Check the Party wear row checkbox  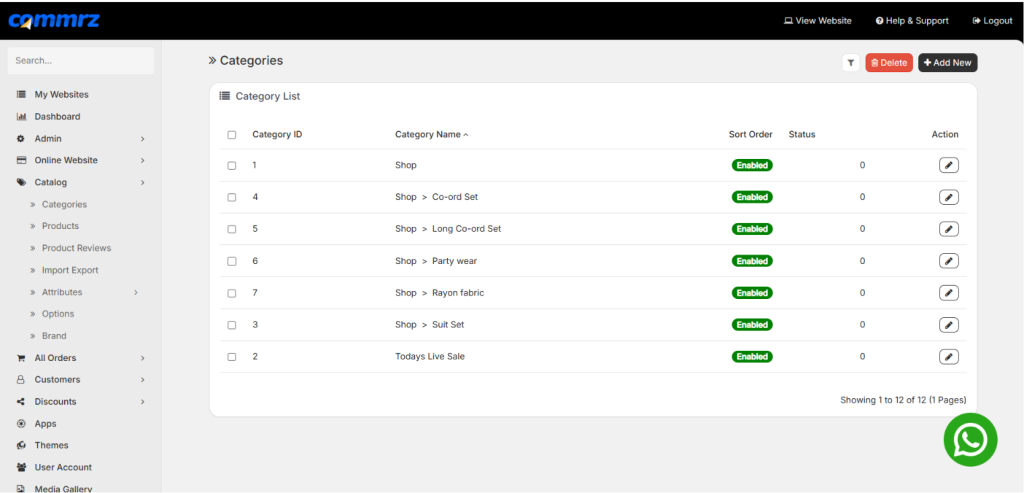click(232, 261)
